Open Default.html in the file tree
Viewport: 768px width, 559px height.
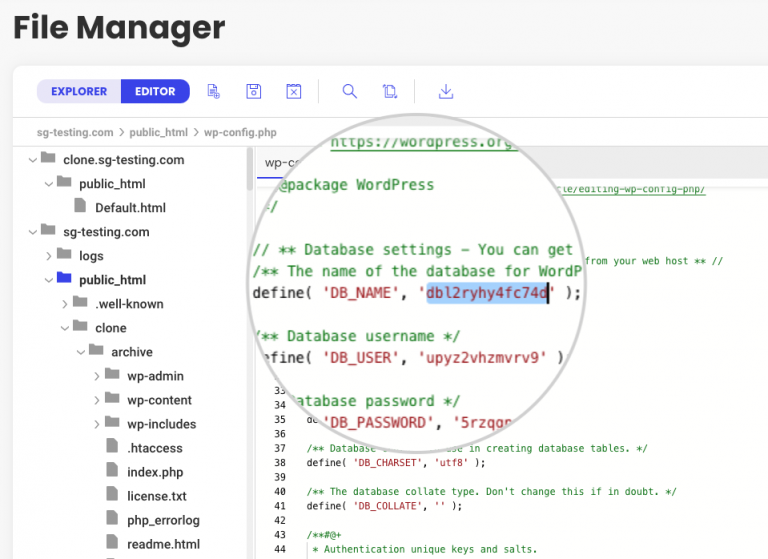click(130, 208)
